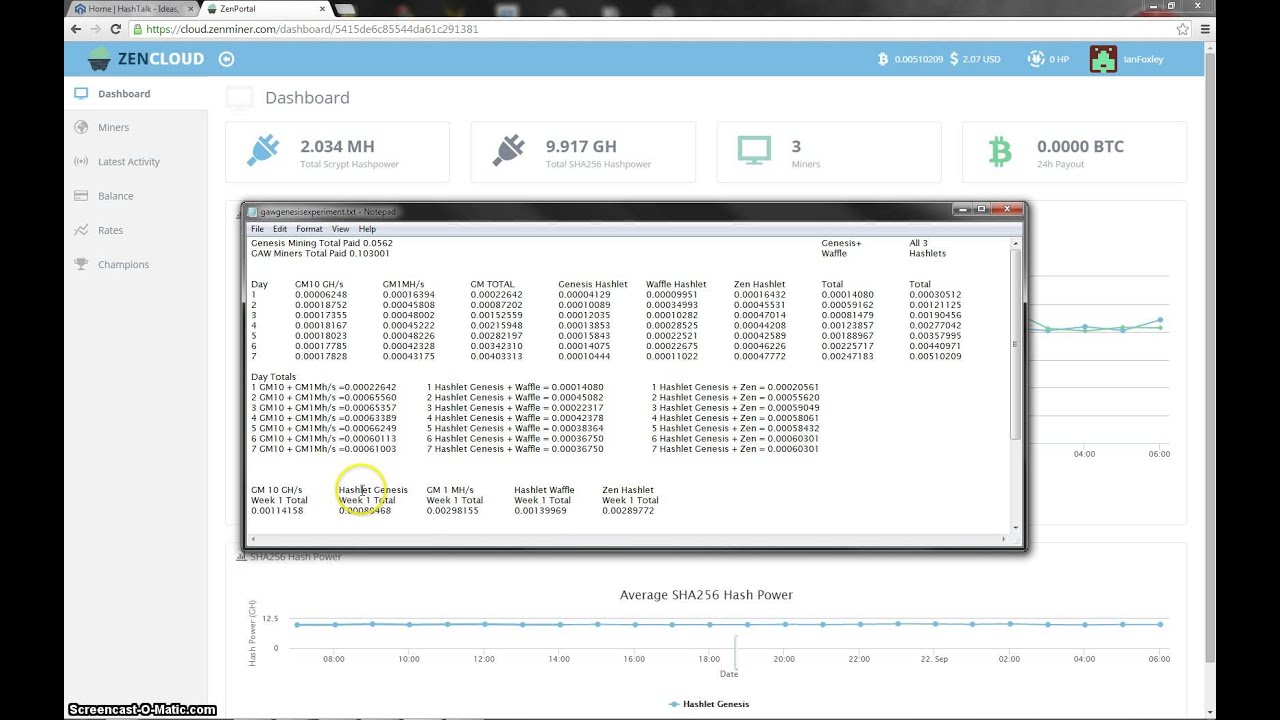Click the 'Day Totals' heading in Notepad
Screen dimensions: 1280x720
(273, 377)
